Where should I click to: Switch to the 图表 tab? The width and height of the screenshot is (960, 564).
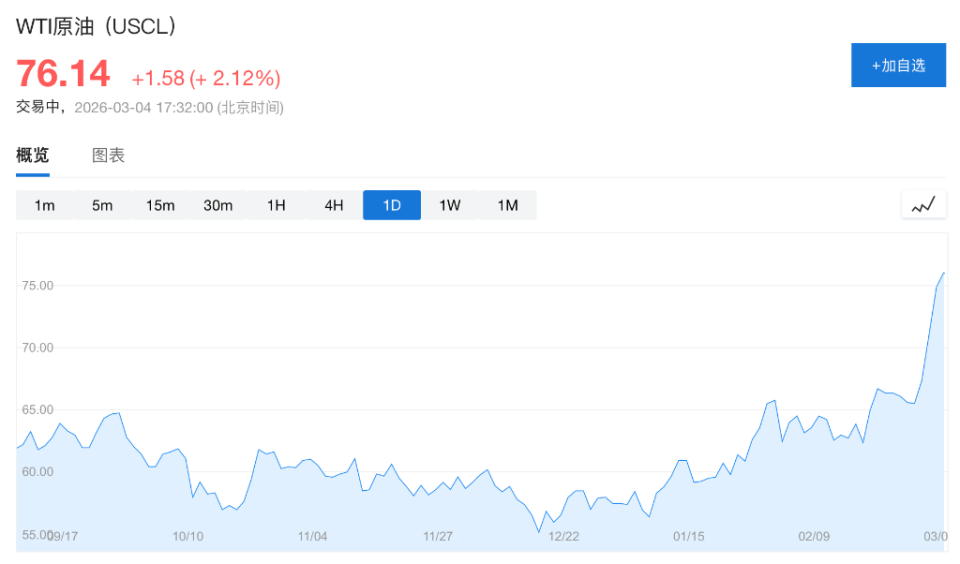pos(108,155)
